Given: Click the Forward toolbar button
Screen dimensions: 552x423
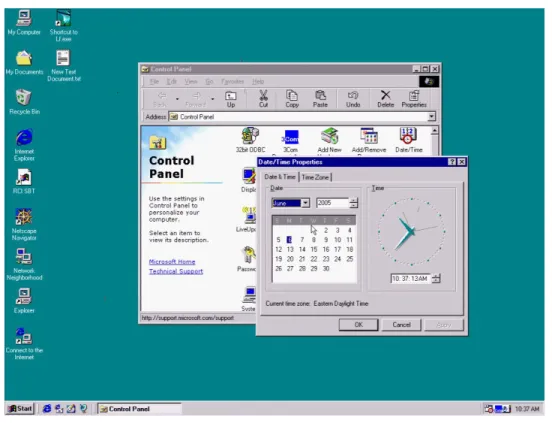Looking at the screenshot, I should tap(196, 99).
